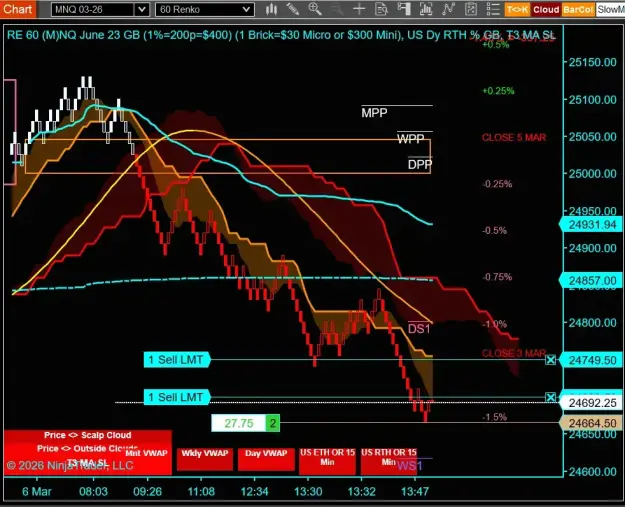Click the US RTH OR 15 Min box
This screenshot has height=507, width=625.
click(x=389, y=460)
